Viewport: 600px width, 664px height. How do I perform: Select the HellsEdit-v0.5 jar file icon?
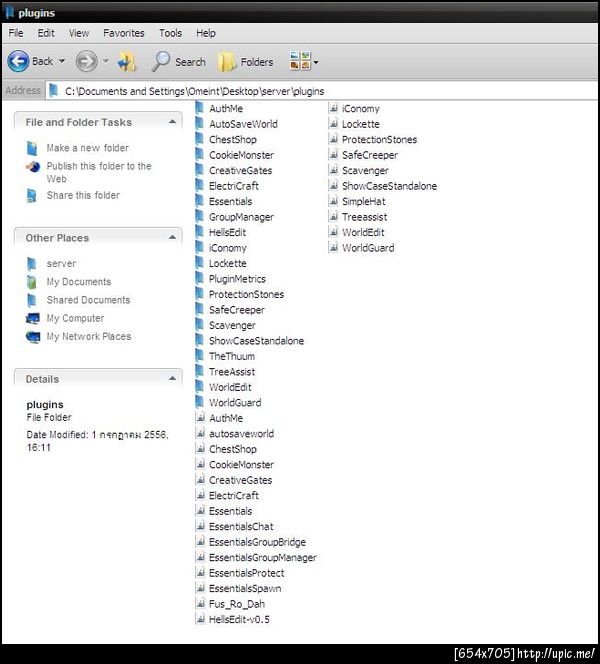tap(200, 619)
